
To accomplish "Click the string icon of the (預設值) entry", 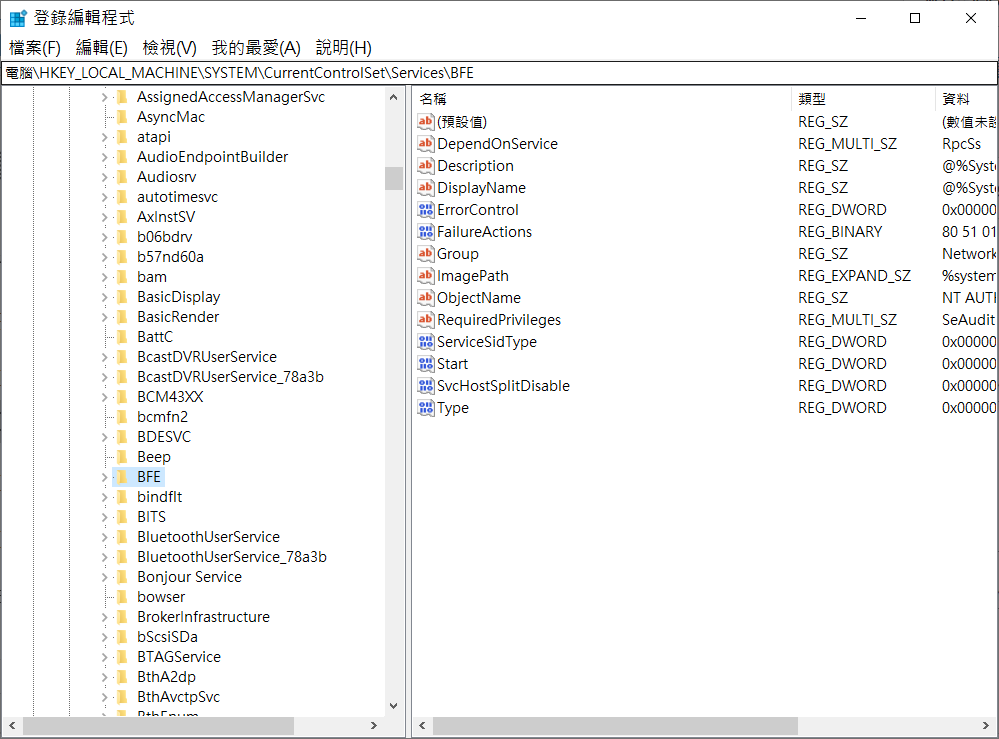I will [x=426, y=121].
